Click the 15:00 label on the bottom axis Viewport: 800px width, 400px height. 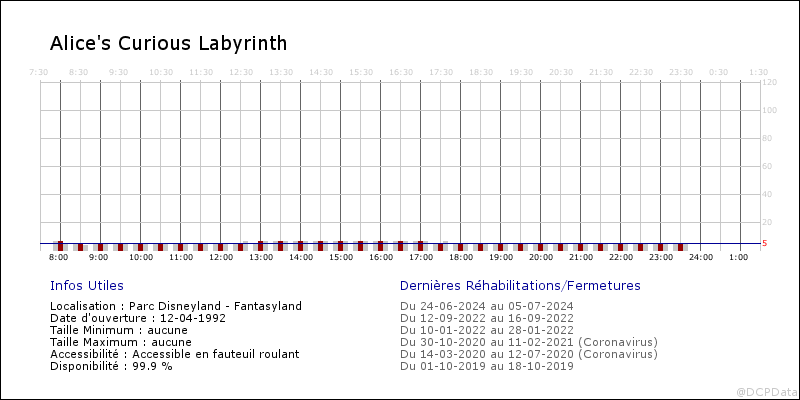[x=341, y=258]
